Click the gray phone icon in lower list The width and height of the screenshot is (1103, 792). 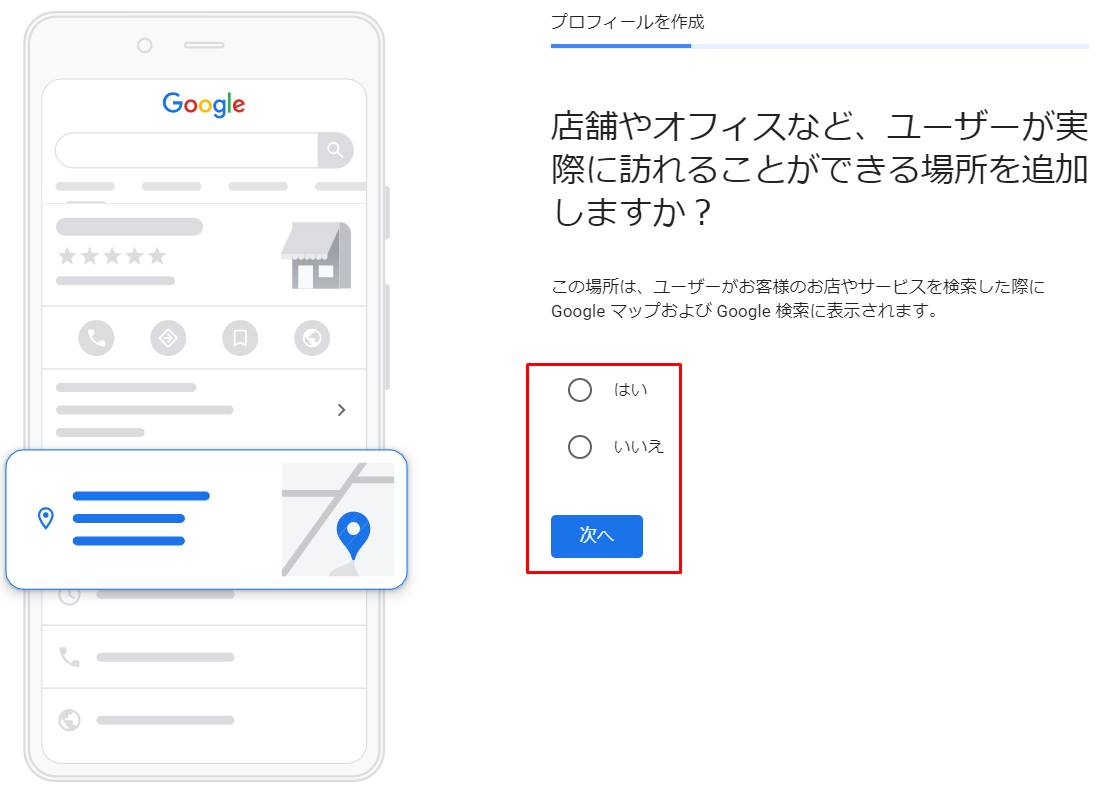[69, 657]
